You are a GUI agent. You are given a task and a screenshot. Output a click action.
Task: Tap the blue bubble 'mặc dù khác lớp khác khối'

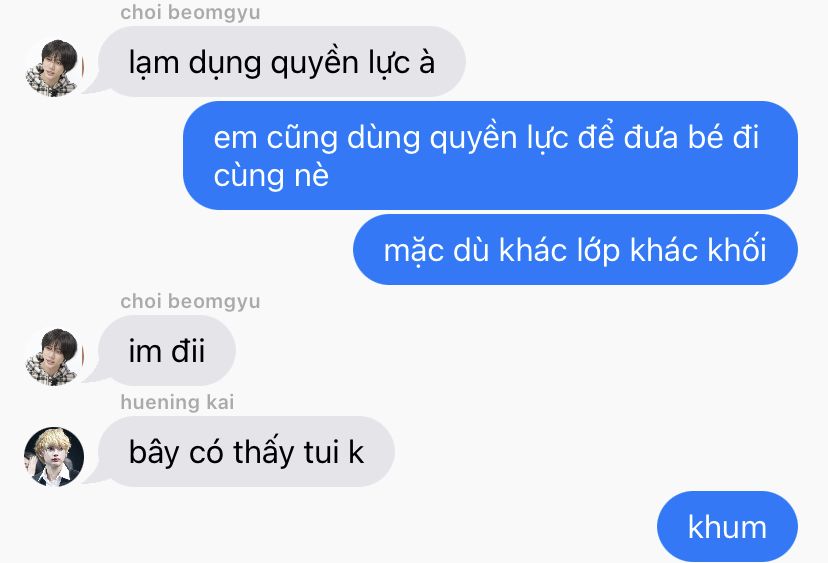point(575,249)
